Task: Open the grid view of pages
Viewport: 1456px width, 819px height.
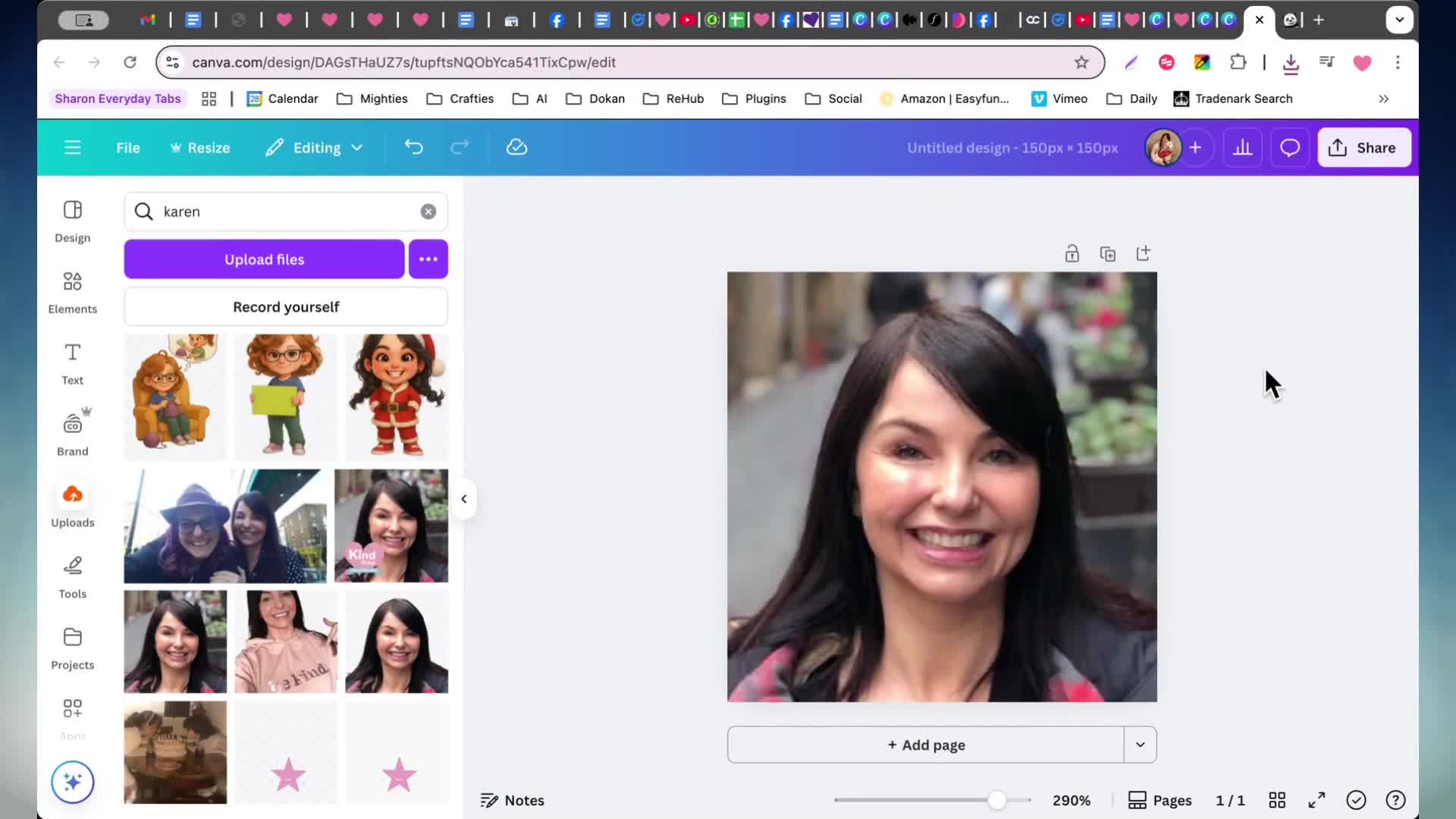Action: click(x=1277, y=800)
